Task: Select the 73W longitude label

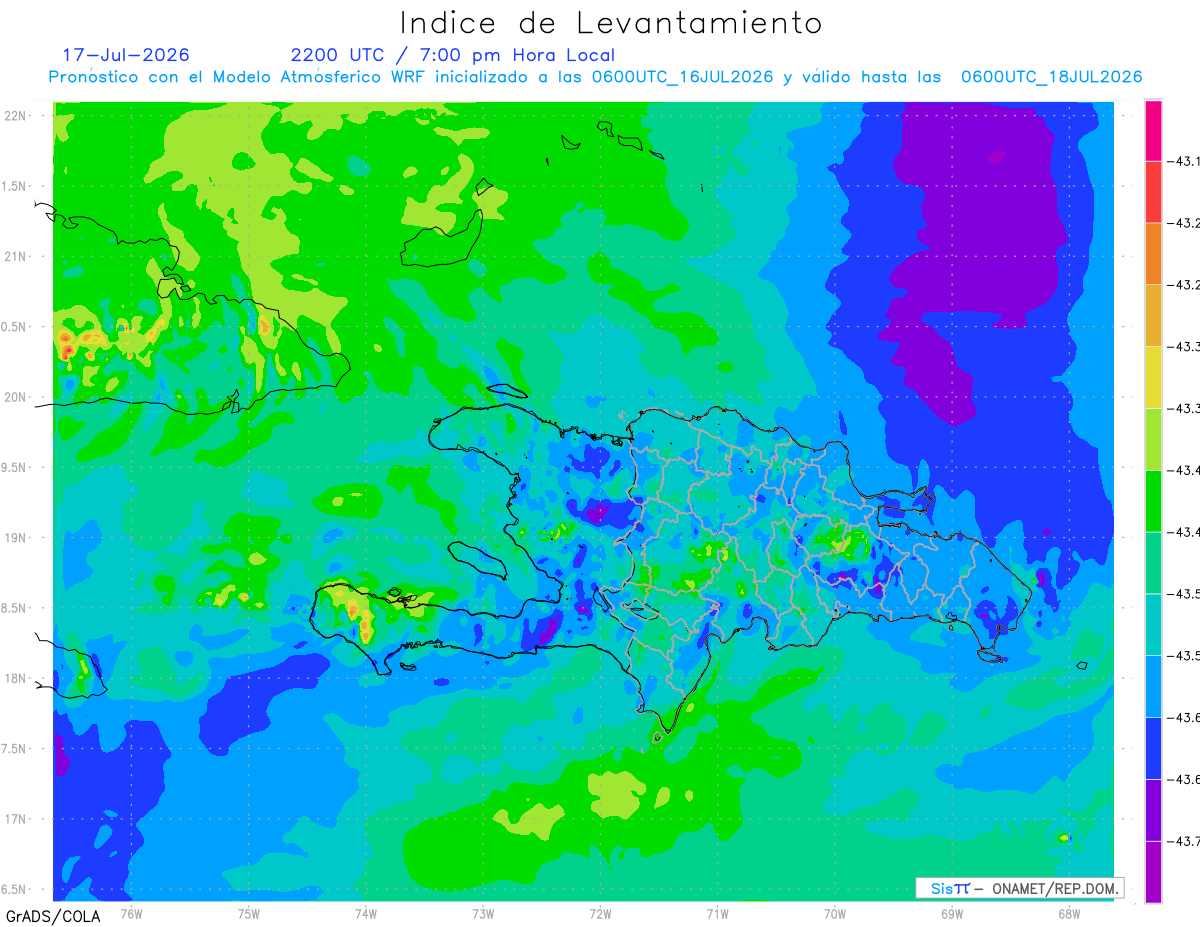Action: tap(483, 914)
